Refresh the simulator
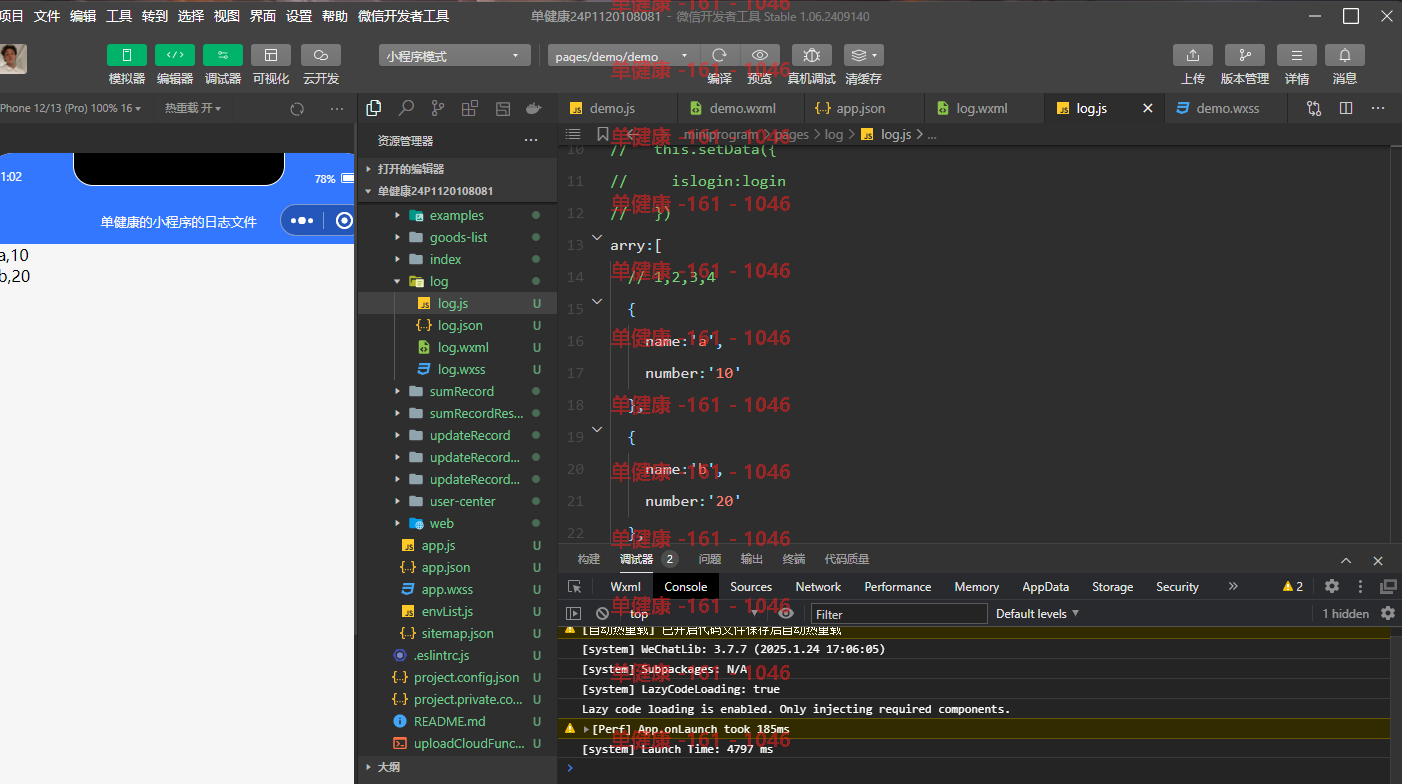This screenshot has width=1402, height=784. coord(297,109)
